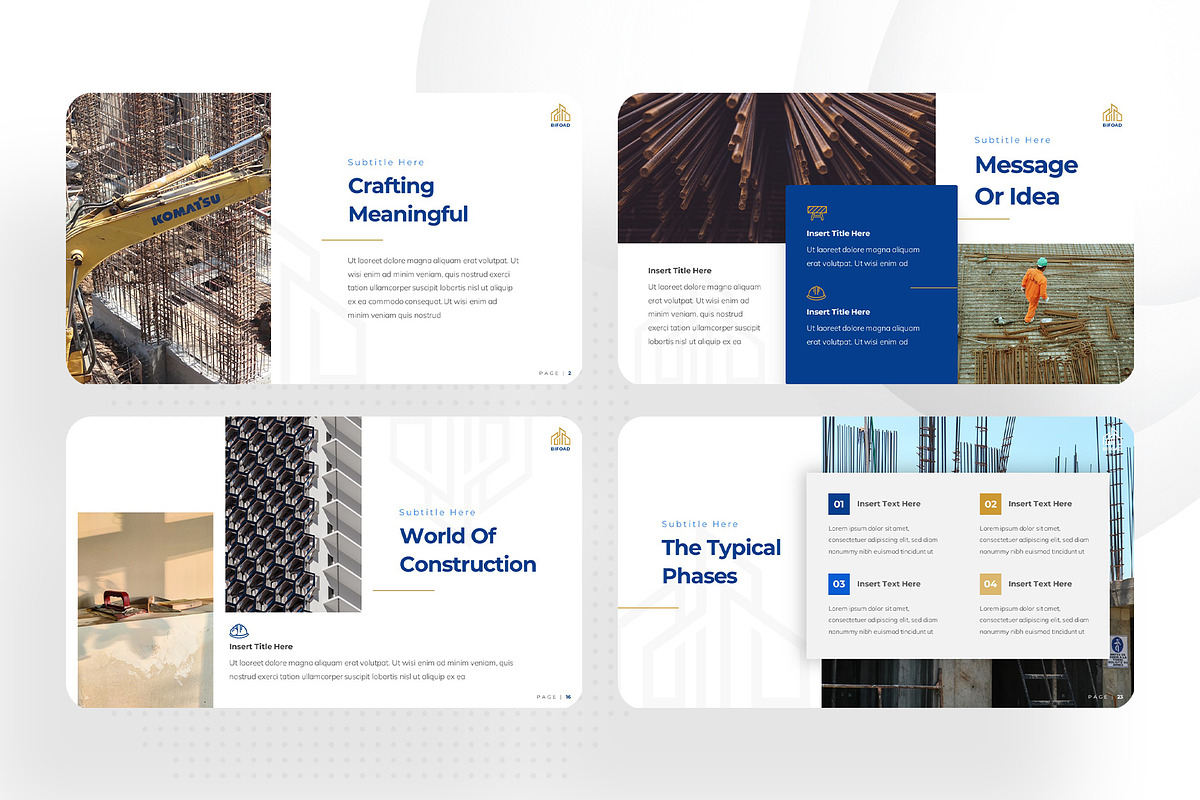Click the gold 02 number badge
1200x800 pixels.
click(990, 504)
